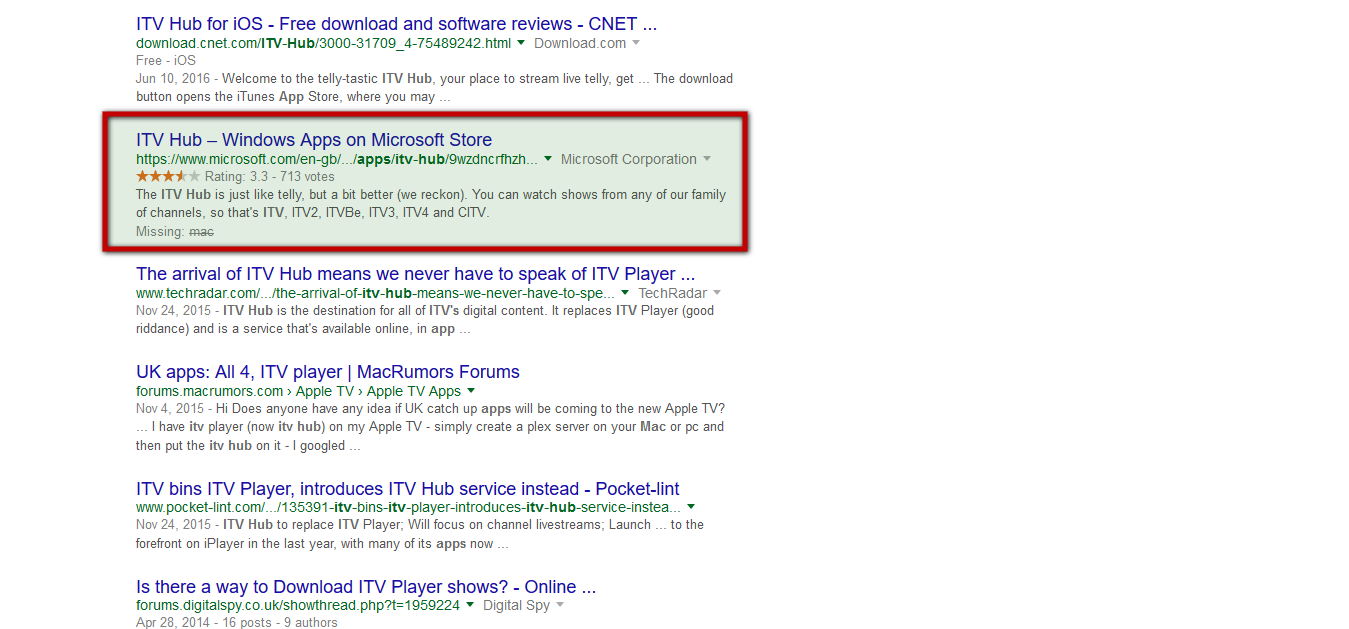
Task: Expand green arrow beside techradar.com URL
Action: [625, 293]
